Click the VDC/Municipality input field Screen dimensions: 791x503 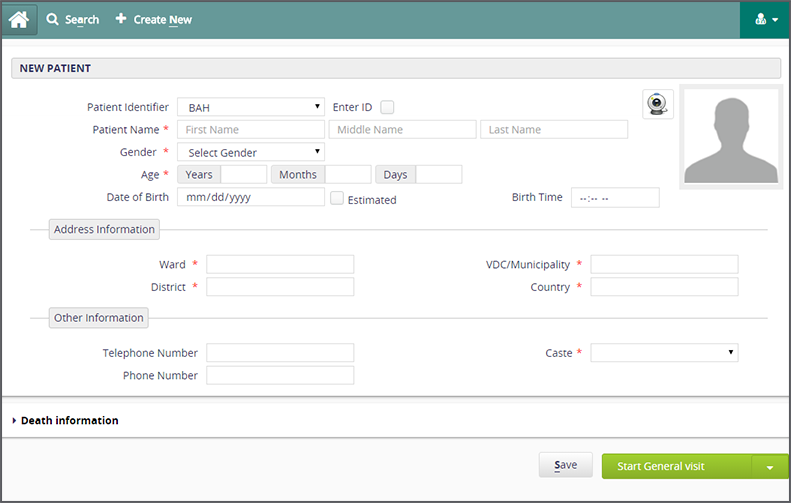664,264
